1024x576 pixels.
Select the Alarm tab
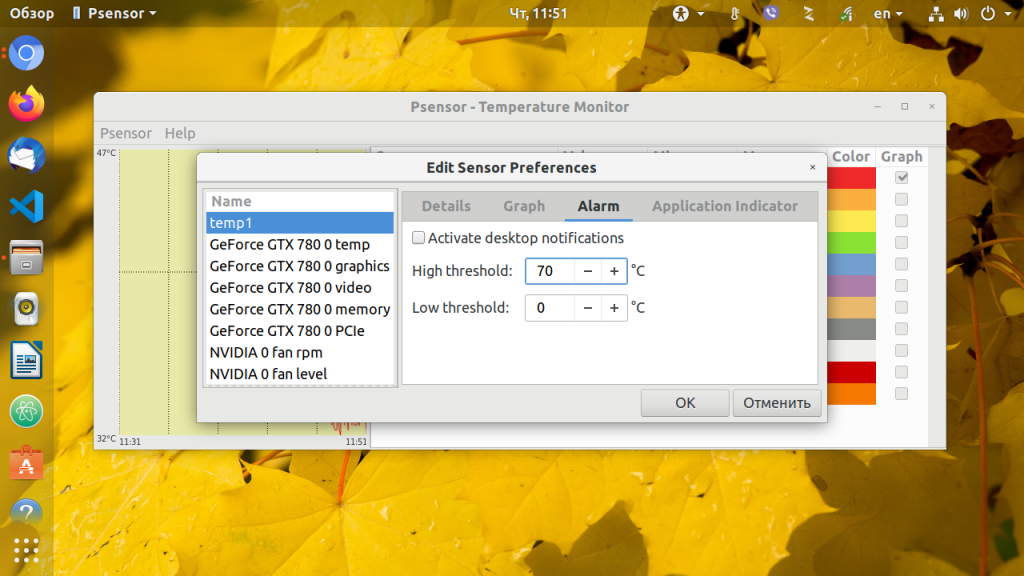(x=598, y=206)
